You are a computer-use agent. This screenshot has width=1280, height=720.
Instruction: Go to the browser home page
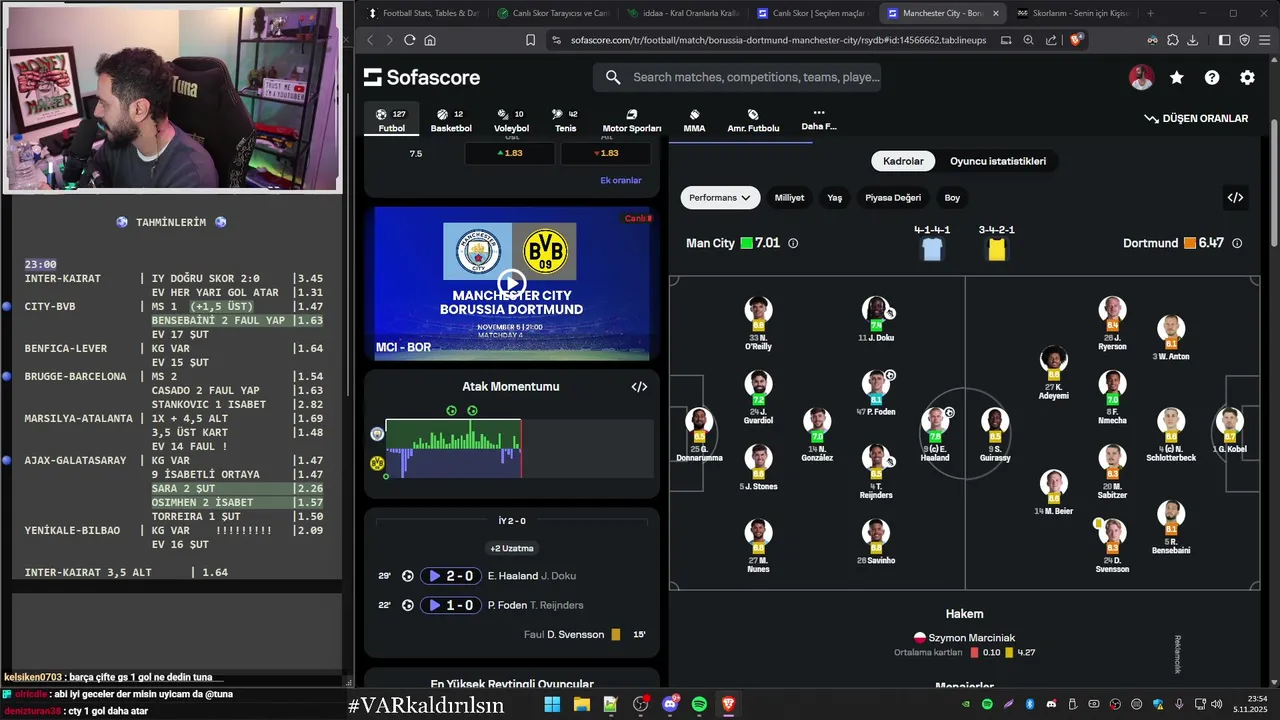430,40
